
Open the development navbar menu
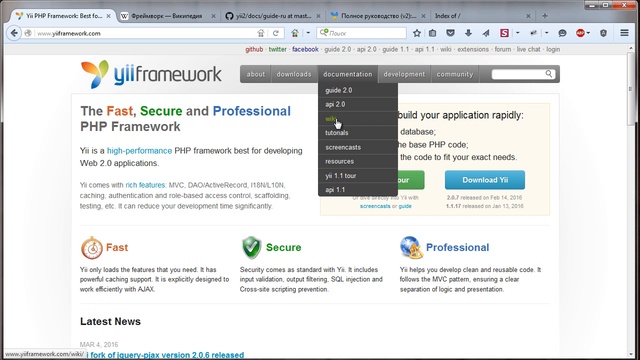(404, 74)
